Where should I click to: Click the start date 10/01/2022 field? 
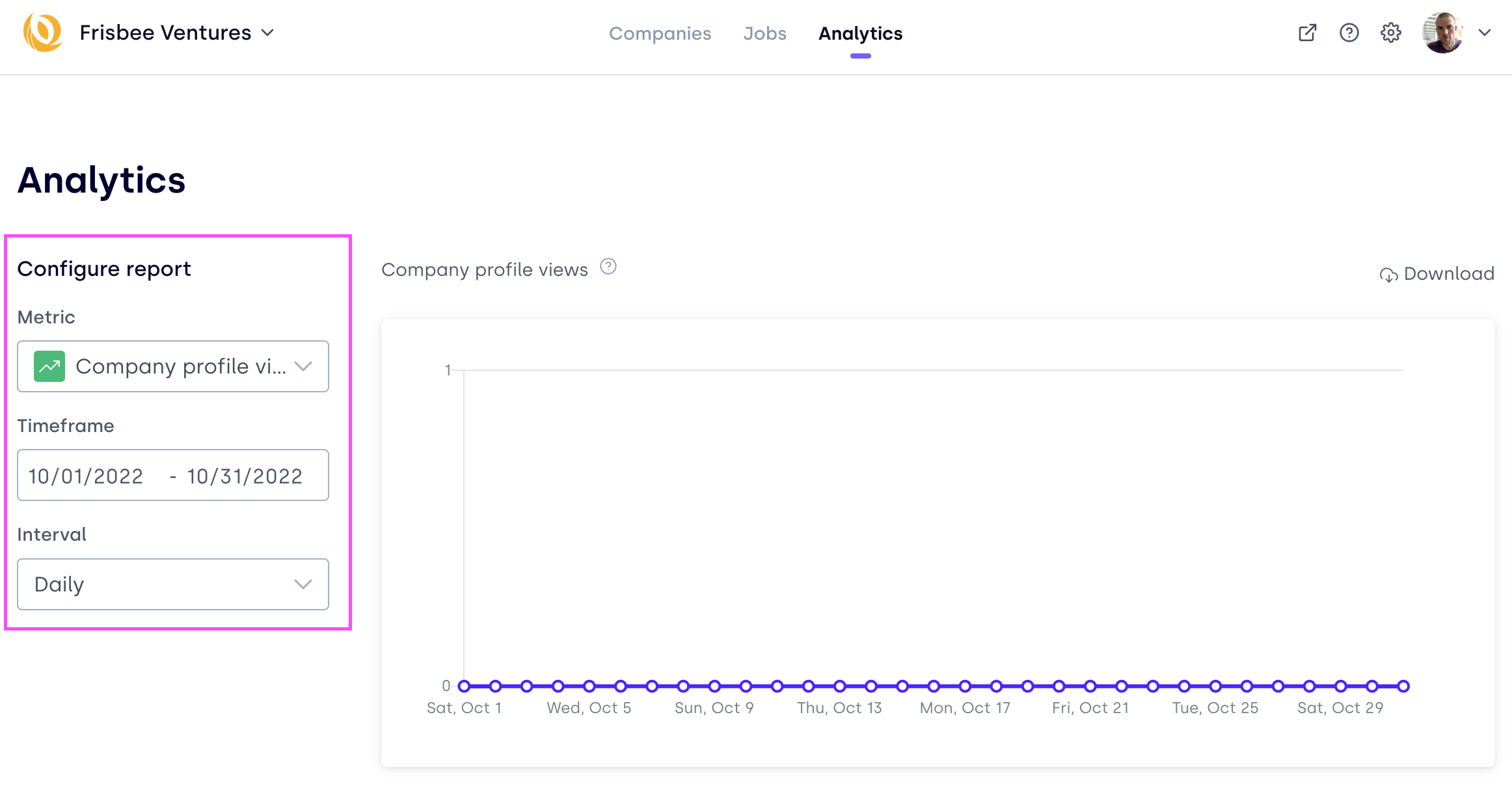pyautogui.click(x=86, y=476)
